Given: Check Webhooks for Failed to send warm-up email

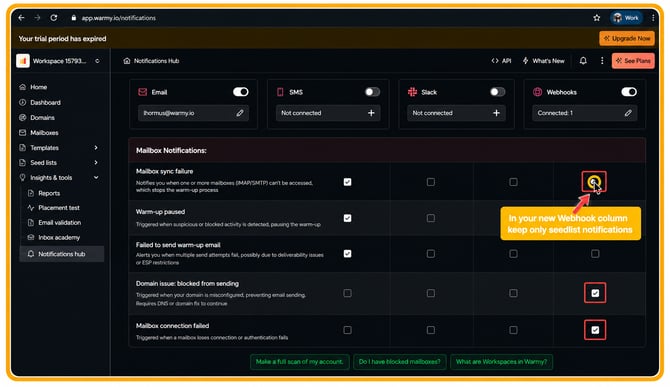Looking at the screenshot, I should [595, 254].
